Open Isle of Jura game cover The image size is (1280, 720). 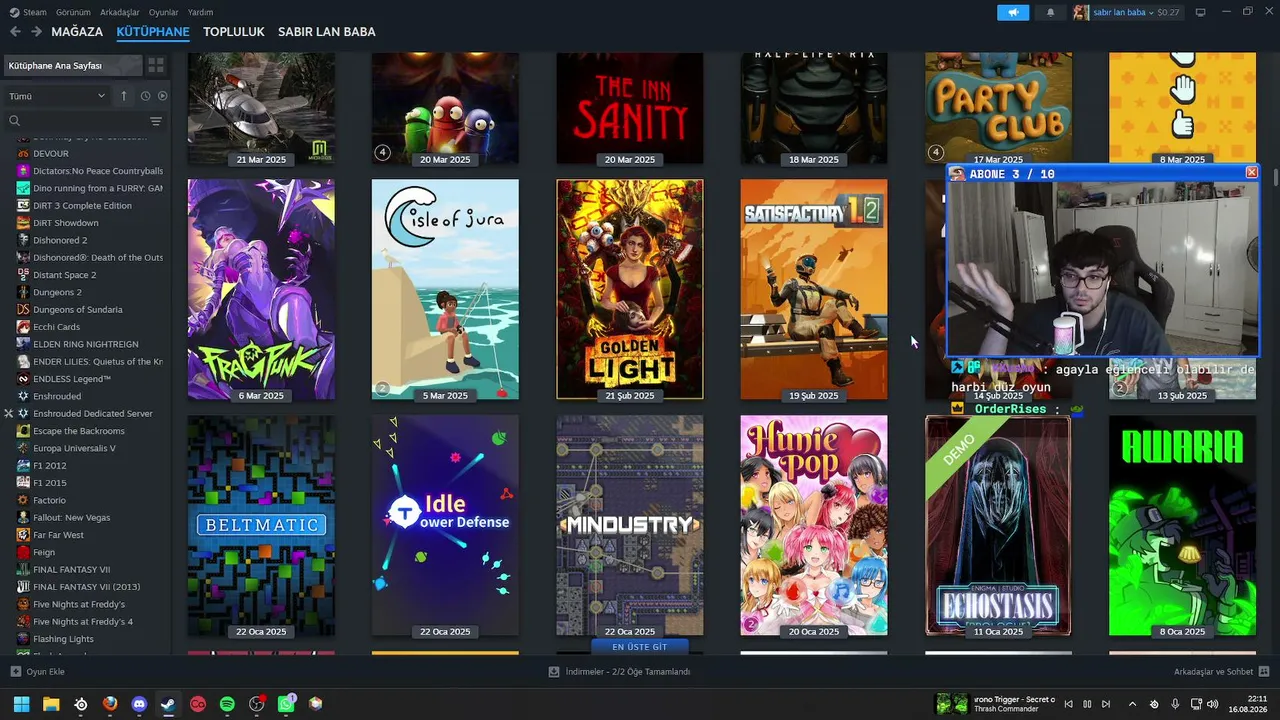pos(445,289)
